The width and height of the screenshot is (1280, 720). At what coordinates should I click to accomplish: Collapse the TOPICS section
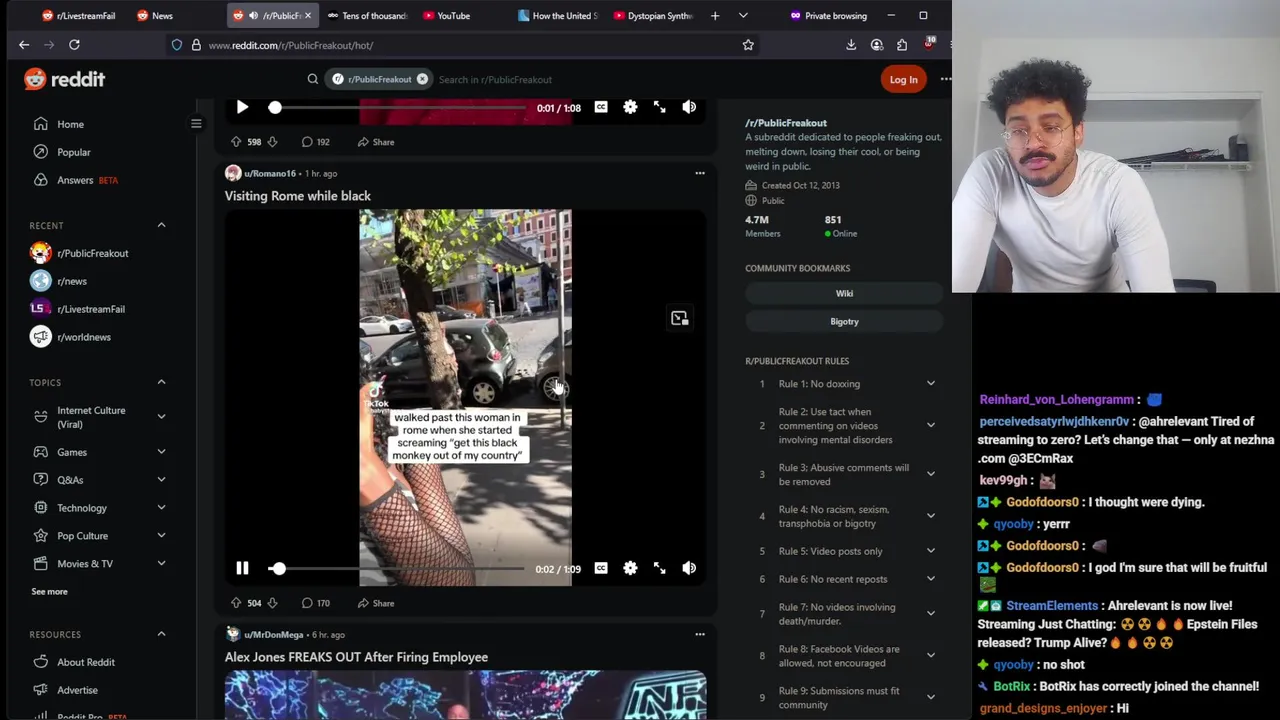point(161,382)
